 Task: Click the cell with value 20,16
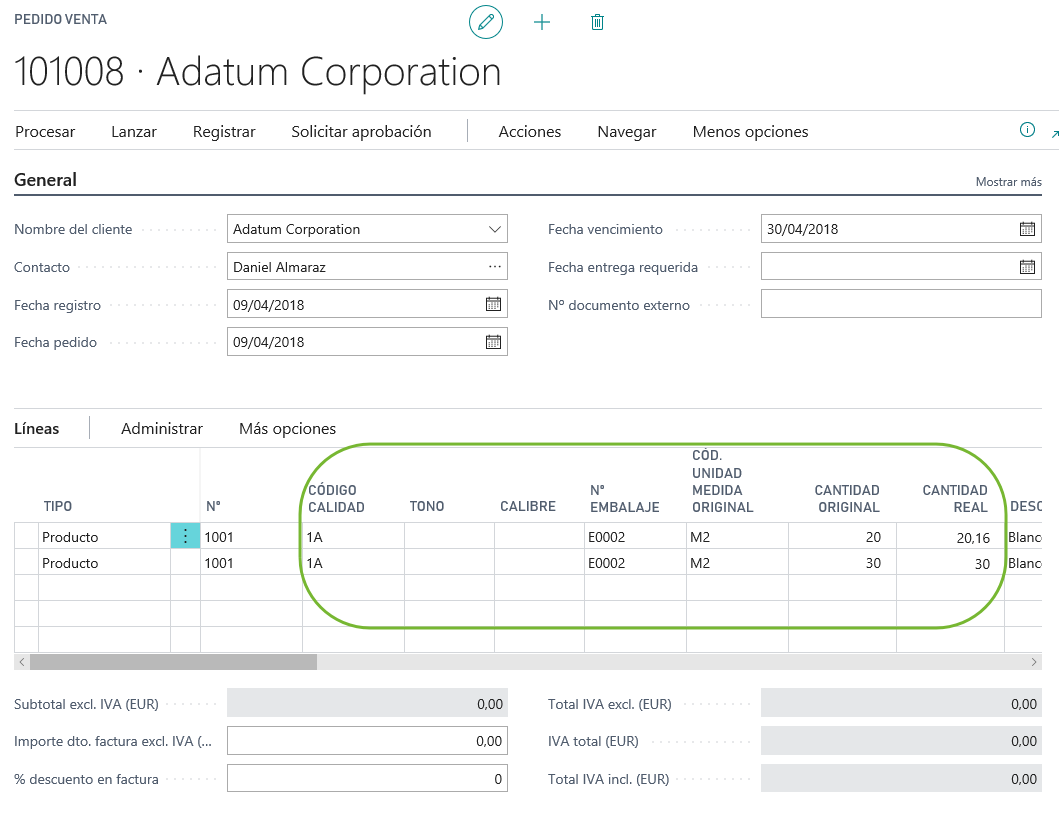coord(950,537)
